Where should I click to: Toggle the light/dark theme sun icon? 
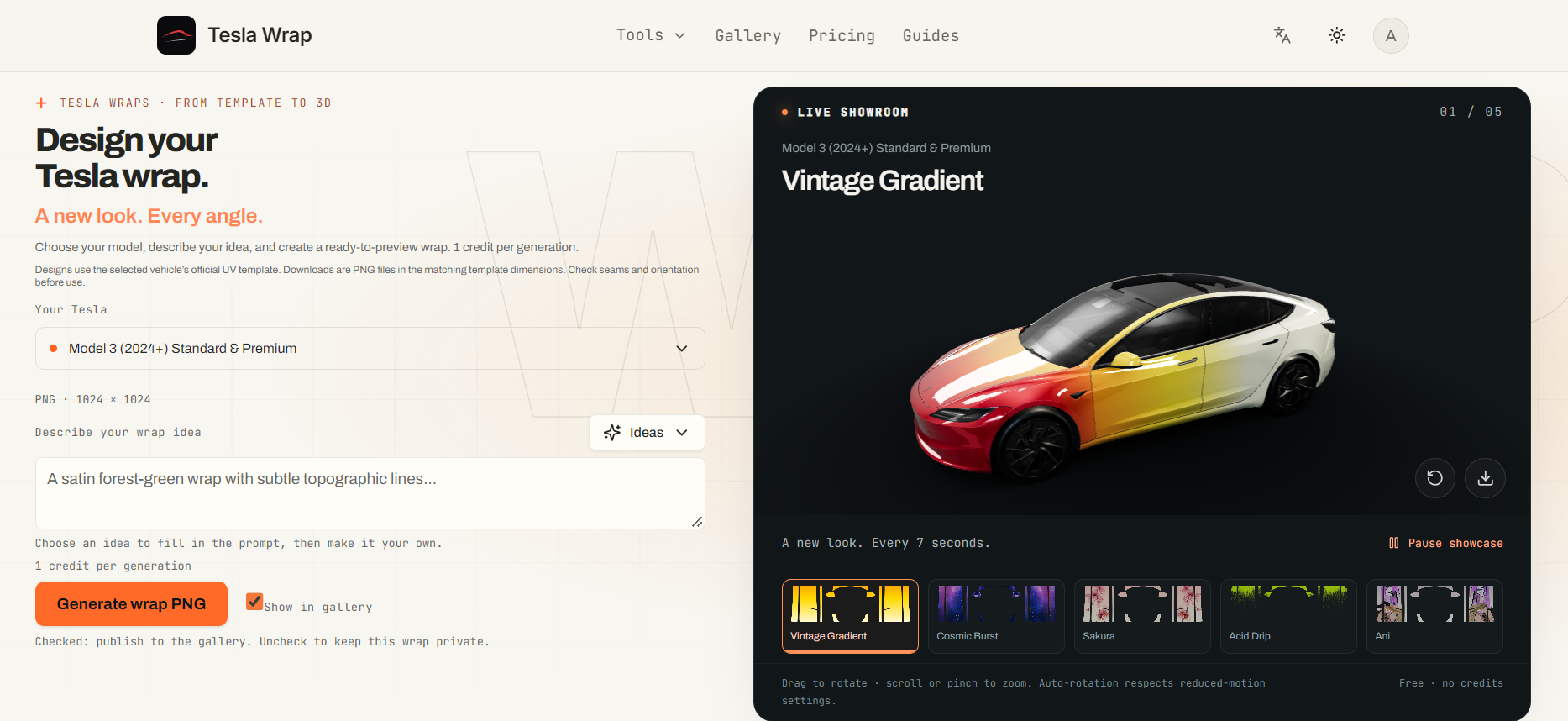[1337, 35]
